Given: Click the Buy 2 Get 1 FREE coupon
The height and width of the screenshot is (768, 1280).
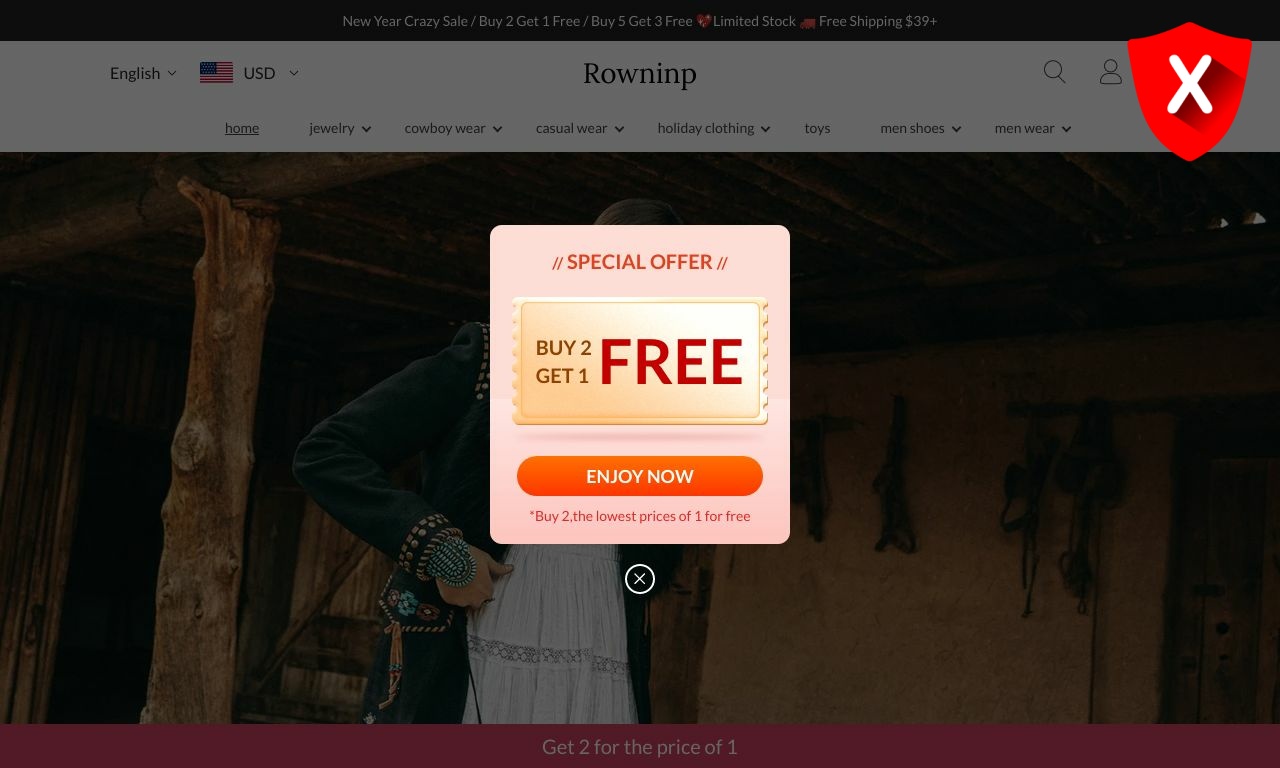Looking at the screenshot, I should 640,361.
